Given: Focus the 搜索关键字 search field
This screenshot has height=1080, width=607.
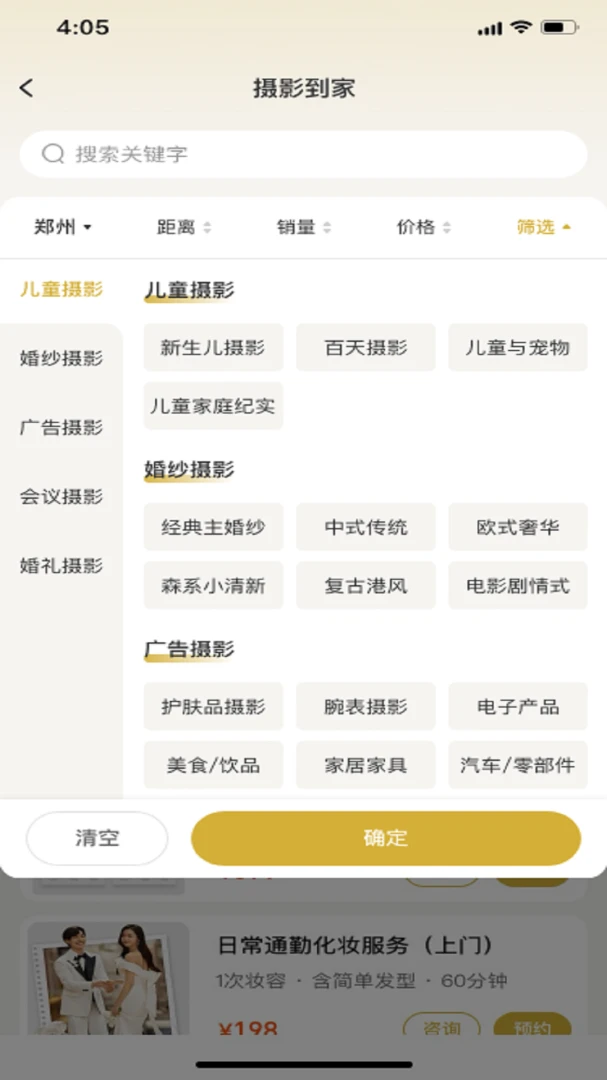Looking at the screenshot, I should point(303,154).
